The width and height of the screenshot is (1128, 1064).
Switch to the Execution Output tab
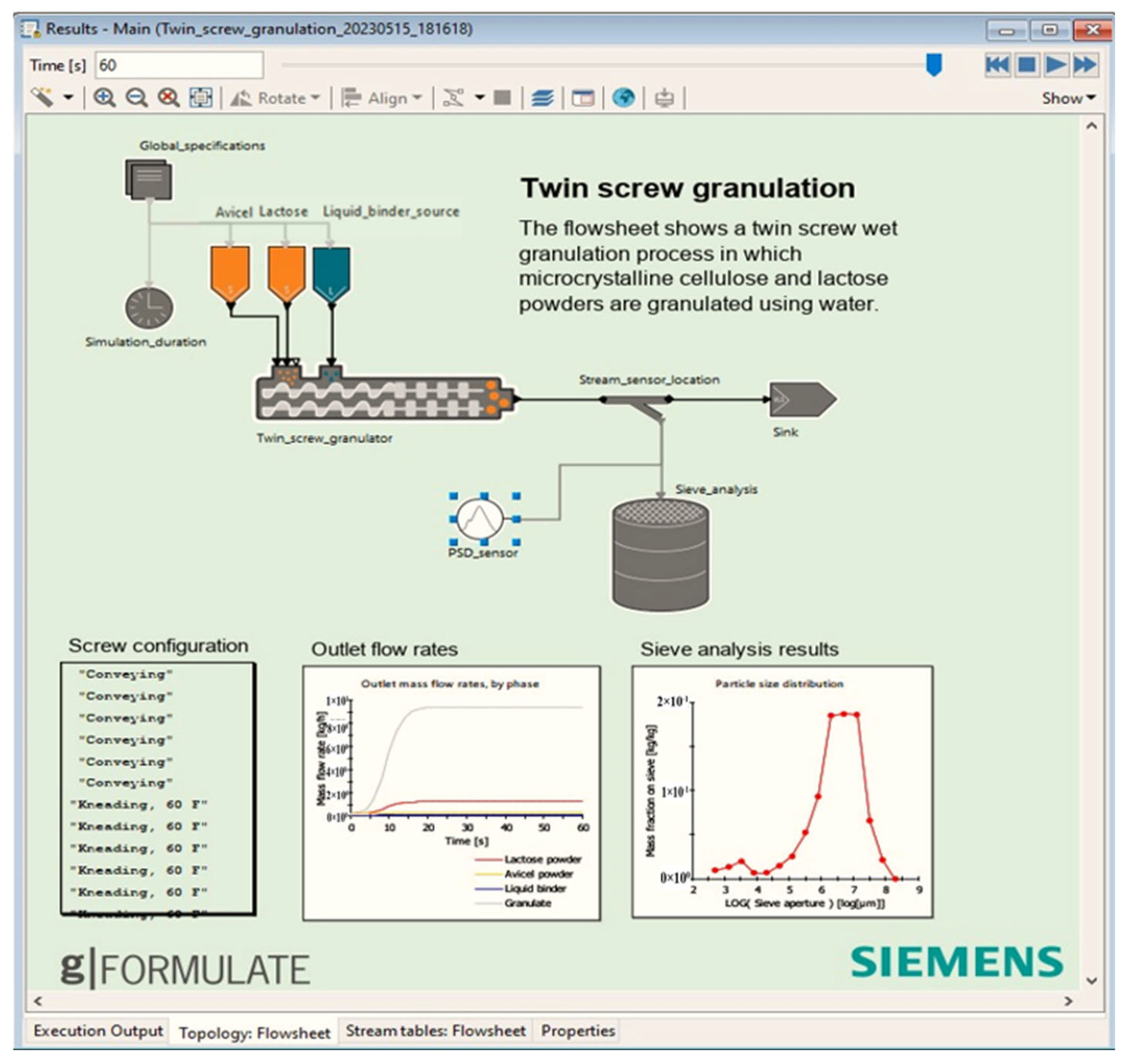[x=98, y=1030]
